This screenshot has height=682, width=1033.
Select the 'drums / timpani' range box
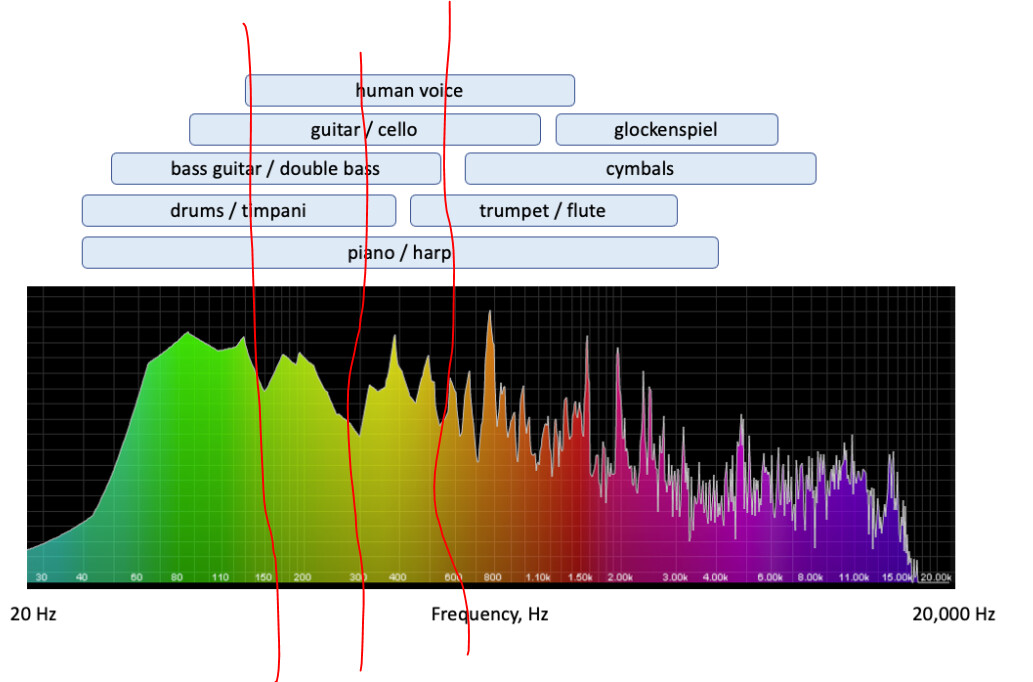(239, 211)
